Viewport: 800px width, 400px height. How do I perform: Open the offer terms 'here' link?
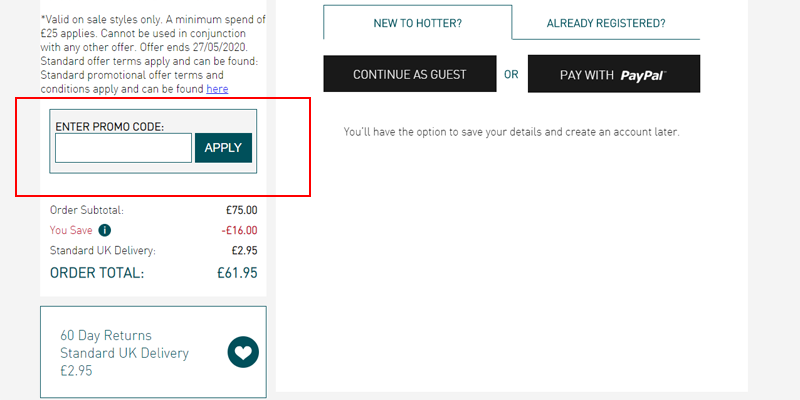(x=217, y=89)
